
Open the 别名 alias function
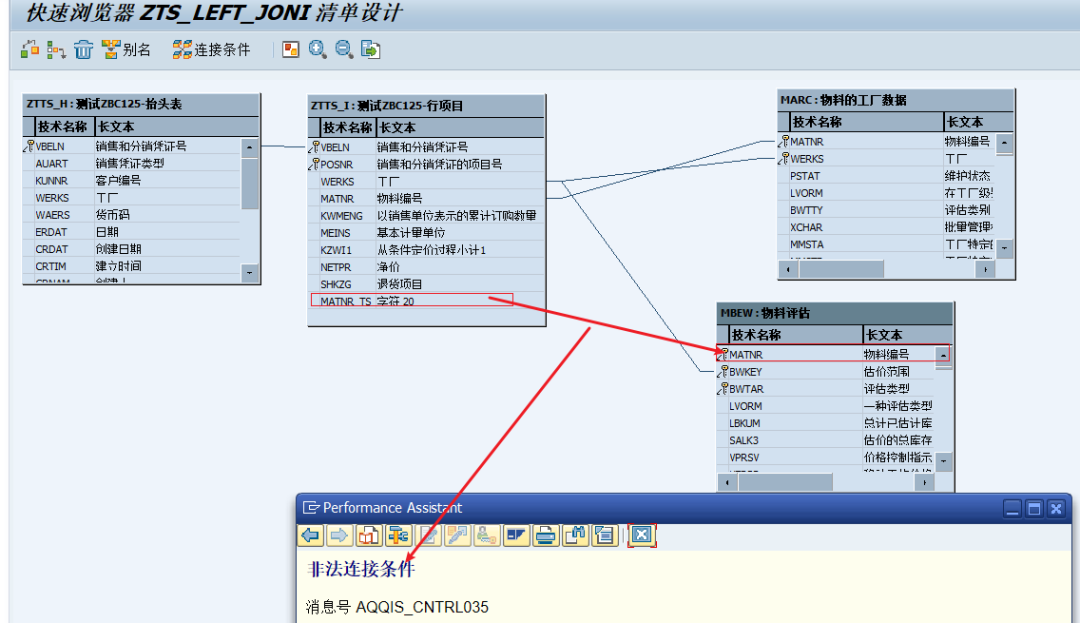[x=127, y=50]
